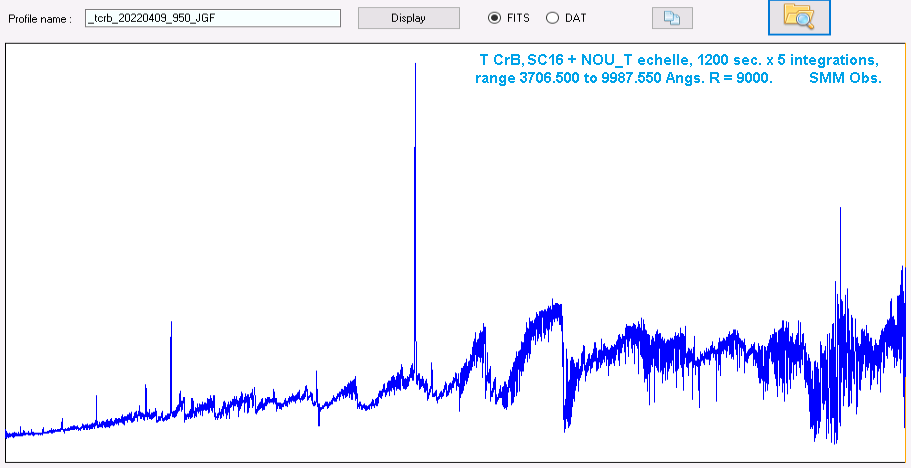This screenshot has width=911, height=468.
Task: Click the smallest emission spike at far left
Action: (96, 398)
